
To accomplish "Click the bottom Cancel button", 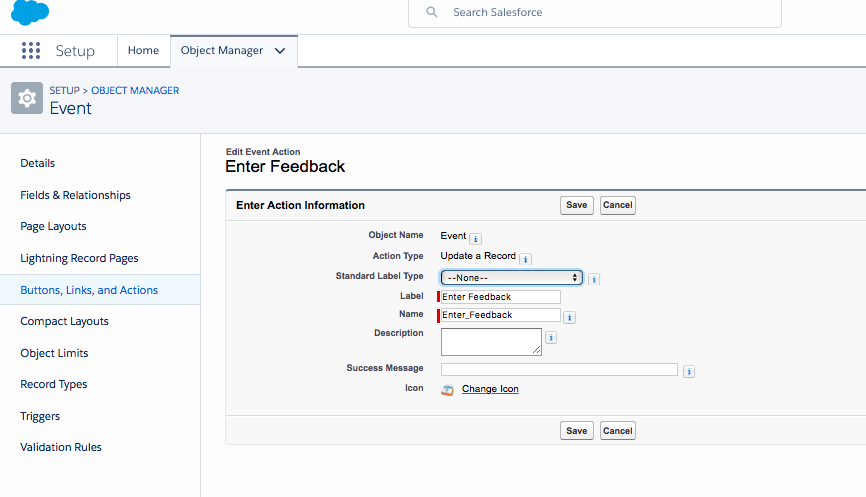I will tap(617, 431).
